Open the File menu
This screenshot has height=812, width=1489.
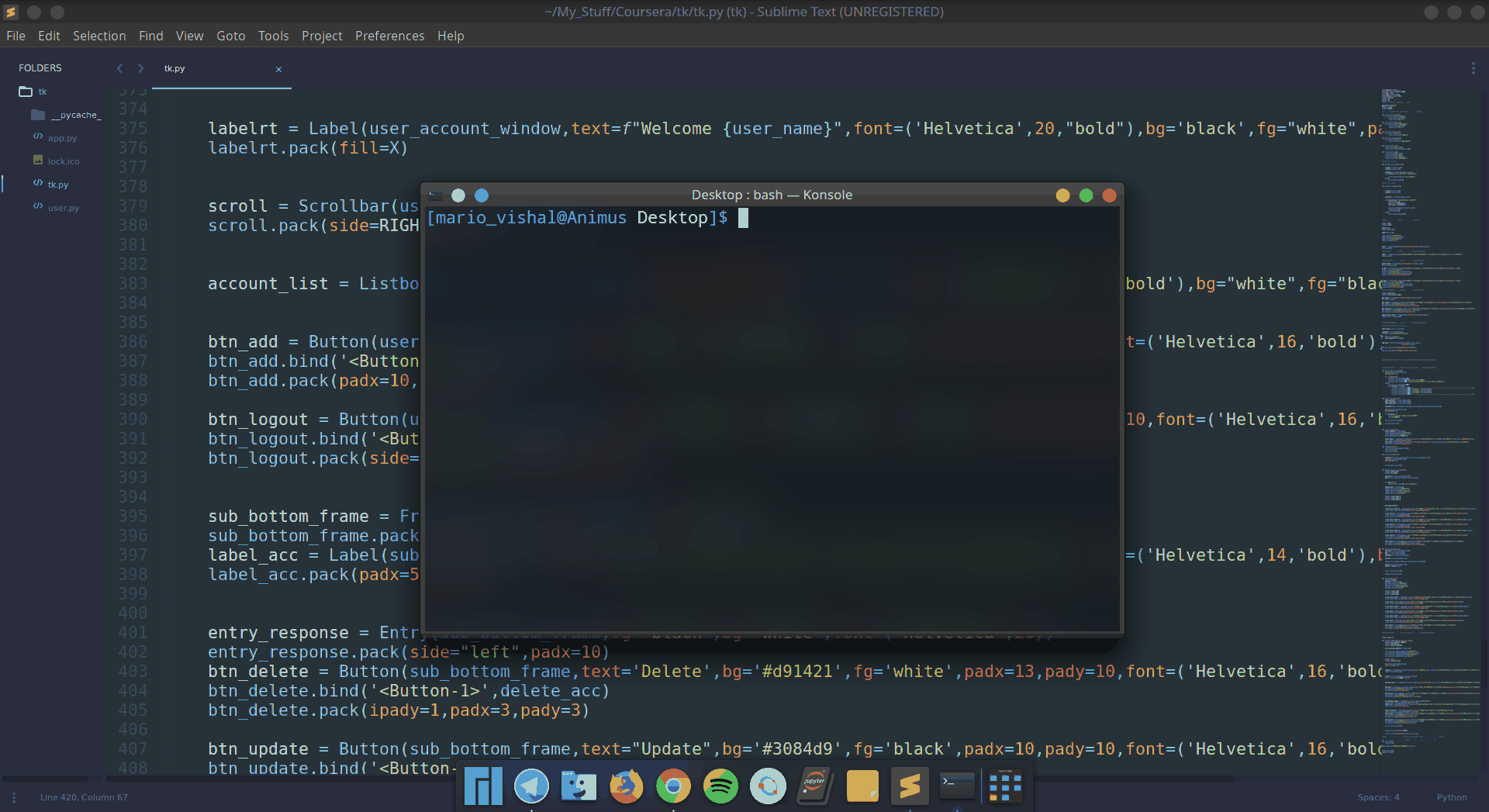coord(16,36)
